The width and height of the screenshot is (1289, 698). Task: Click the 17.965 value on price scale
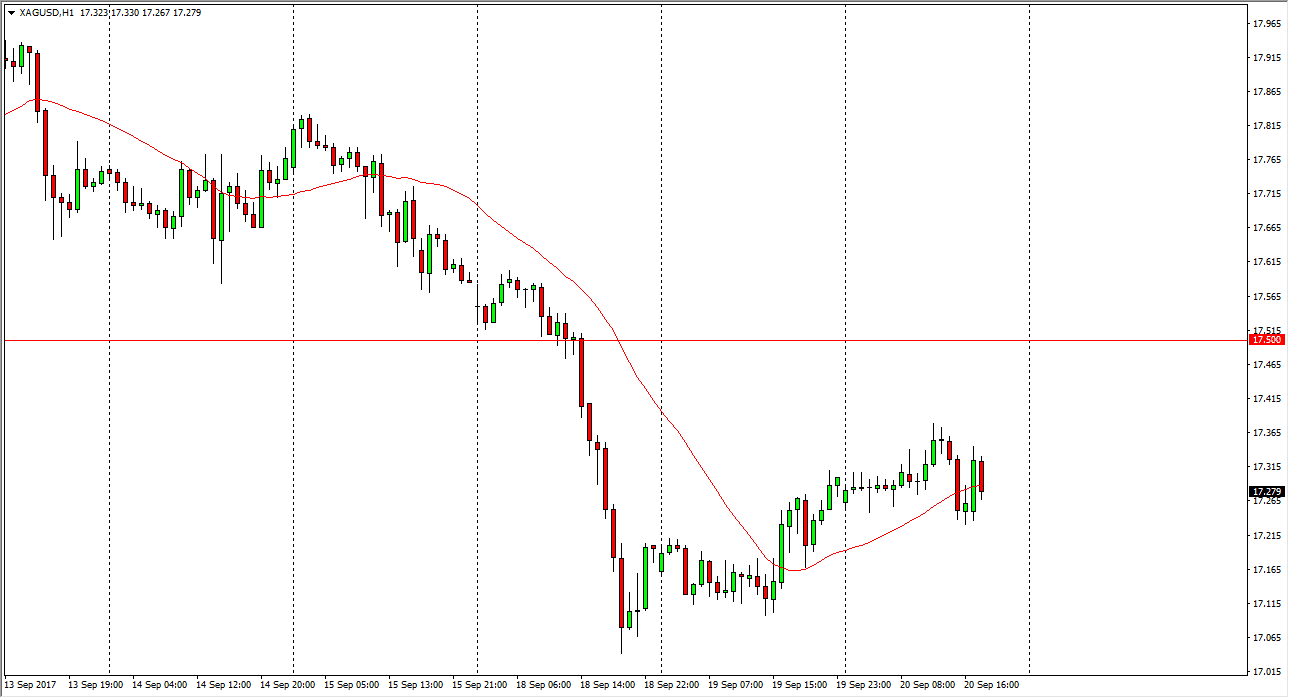pyautogui.click(x=1266, y=24)
